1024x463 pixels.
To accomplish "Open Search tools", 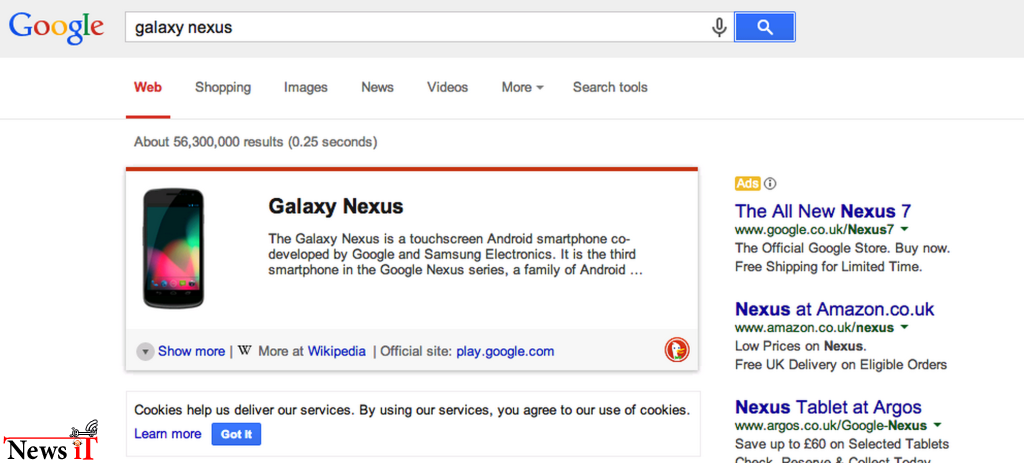I will coord(610,87).
